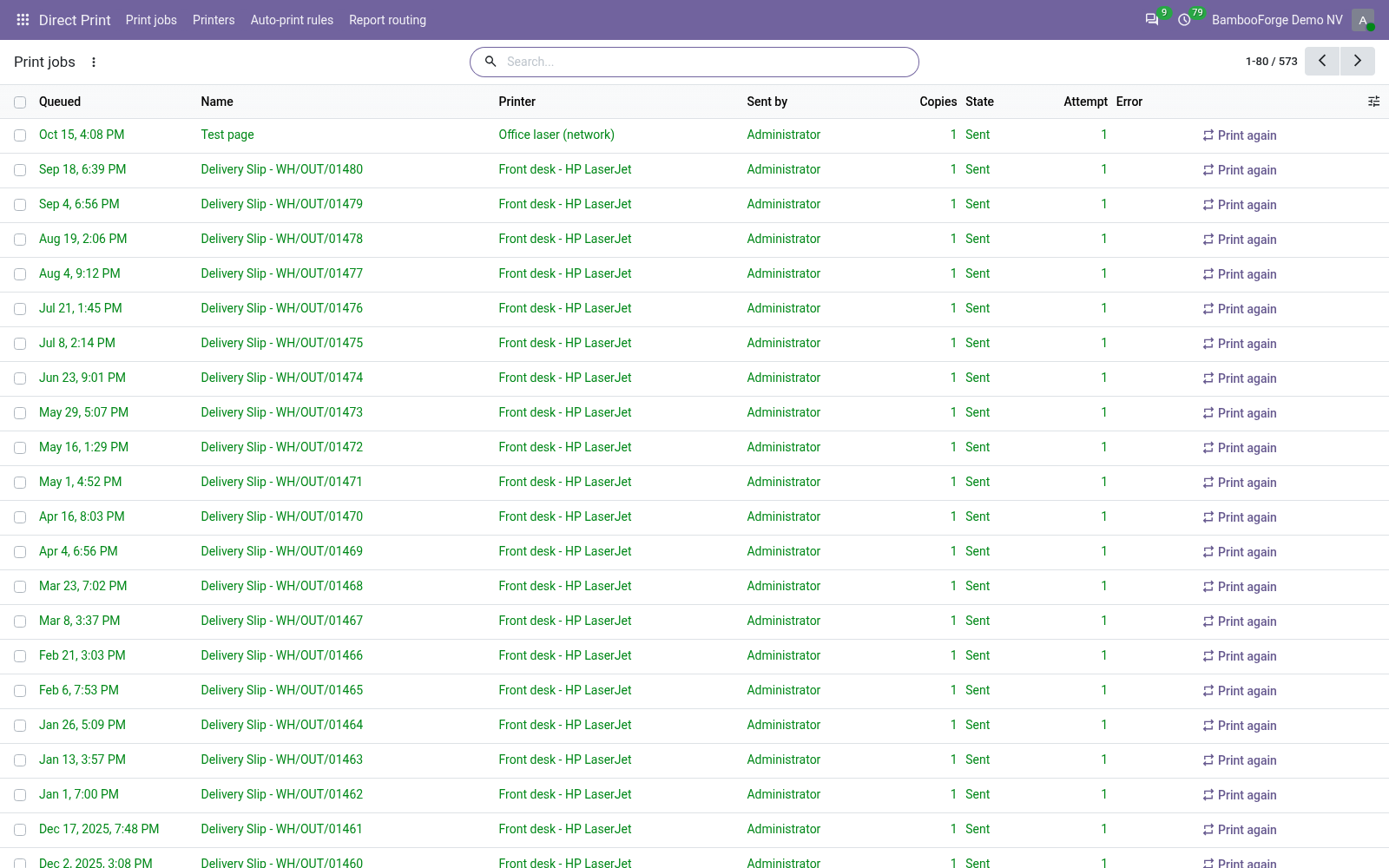Print again Delivery Slip WH/OUT/01465
1389x868 pixels.
[1239, 691]
